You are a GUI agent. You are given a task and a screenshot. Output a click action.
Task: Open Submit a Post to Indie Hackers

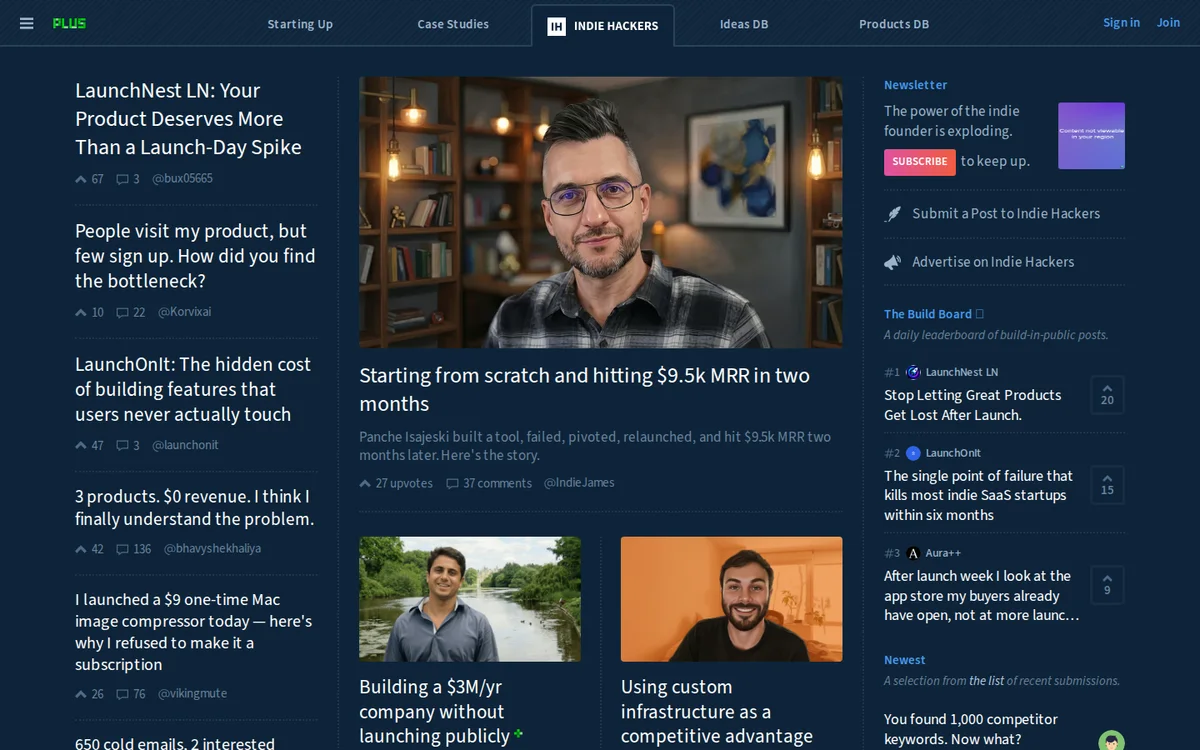1006,214
